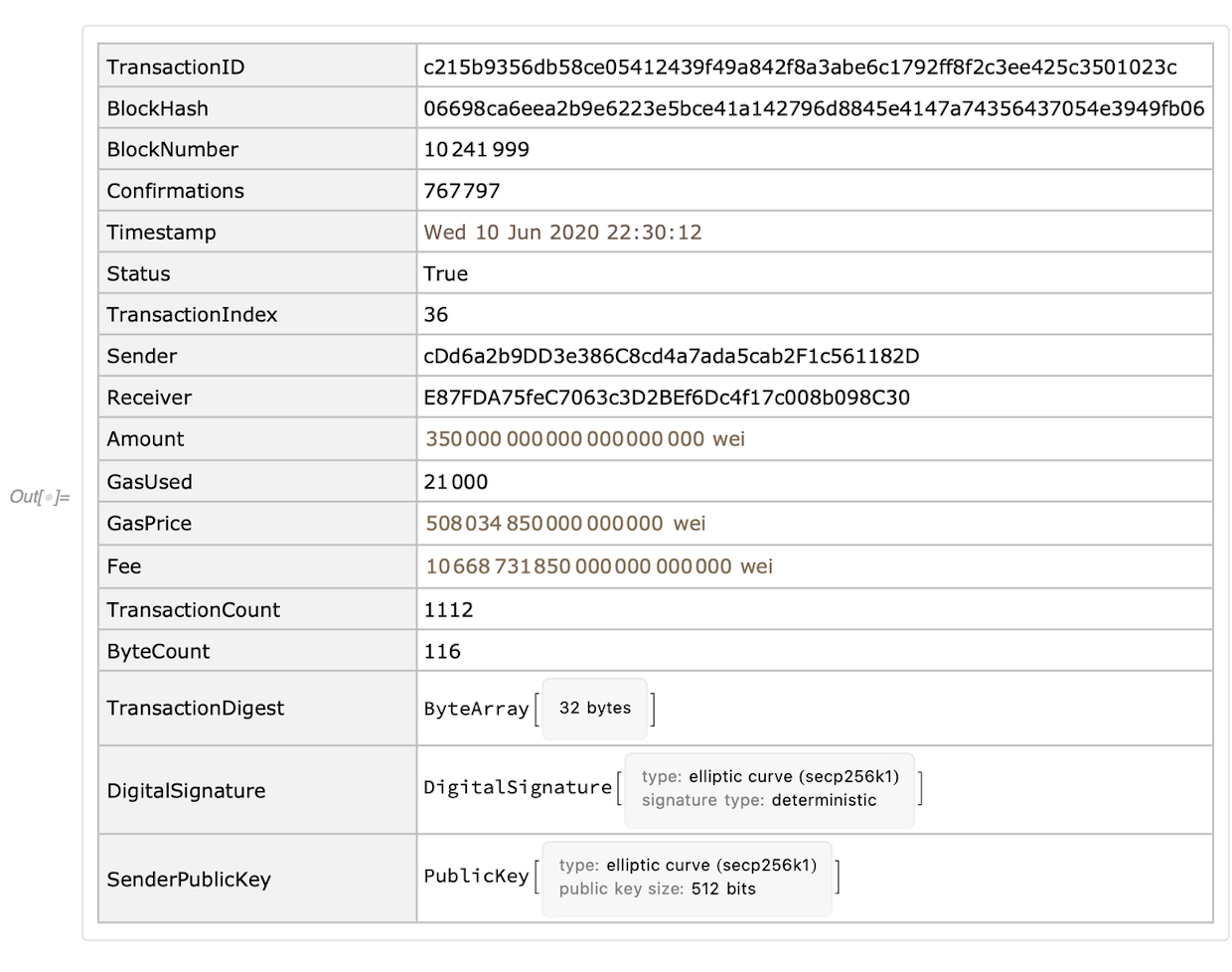Select the Sender address value
1232x972 pixels.
(671, 357)
